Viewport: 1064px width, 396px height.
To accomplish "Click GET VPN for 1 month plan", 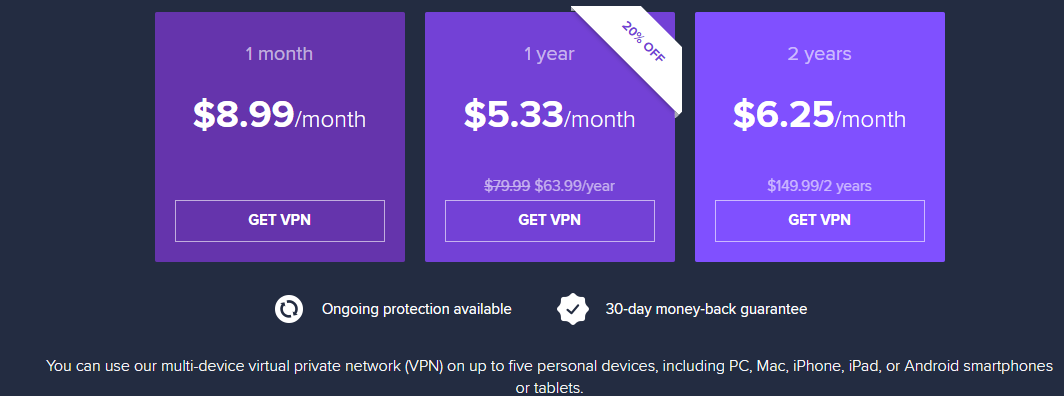I will [280, 221].
